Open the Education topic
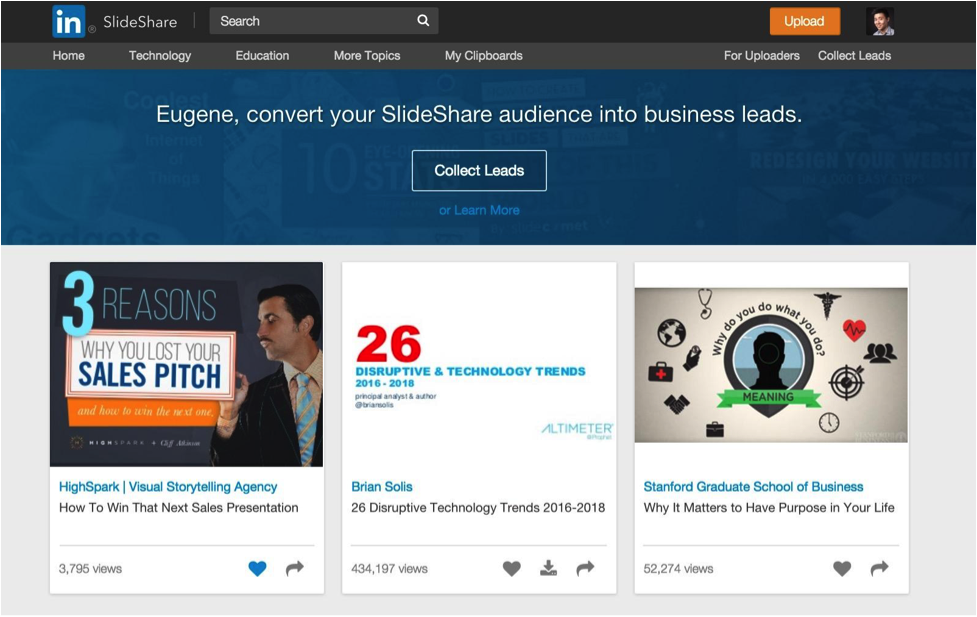977x617 pixels. (x=262, y=55)
